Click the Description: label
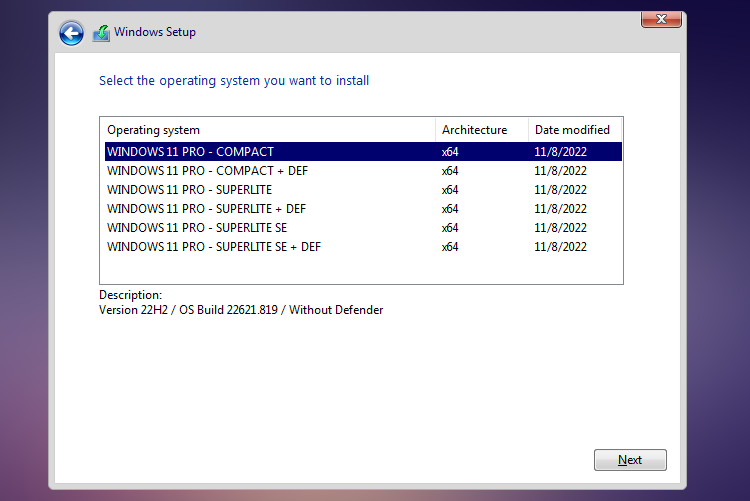Image resolution: width=750 pixels, height=501 pixels. point(131,295)
